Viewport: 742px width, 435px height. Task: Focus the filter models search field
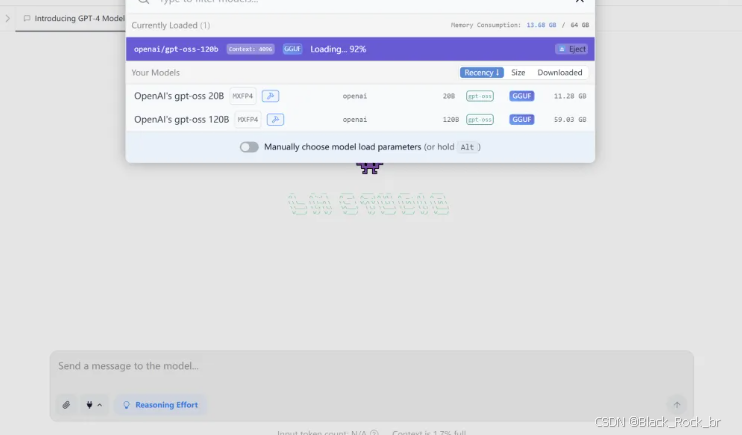click(350, 2)
